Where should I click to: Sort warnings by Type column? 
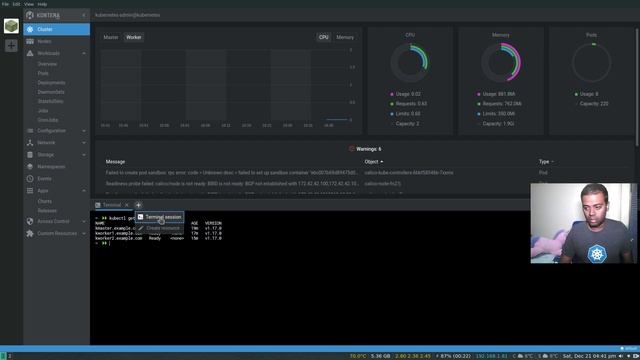click(546, 162)
